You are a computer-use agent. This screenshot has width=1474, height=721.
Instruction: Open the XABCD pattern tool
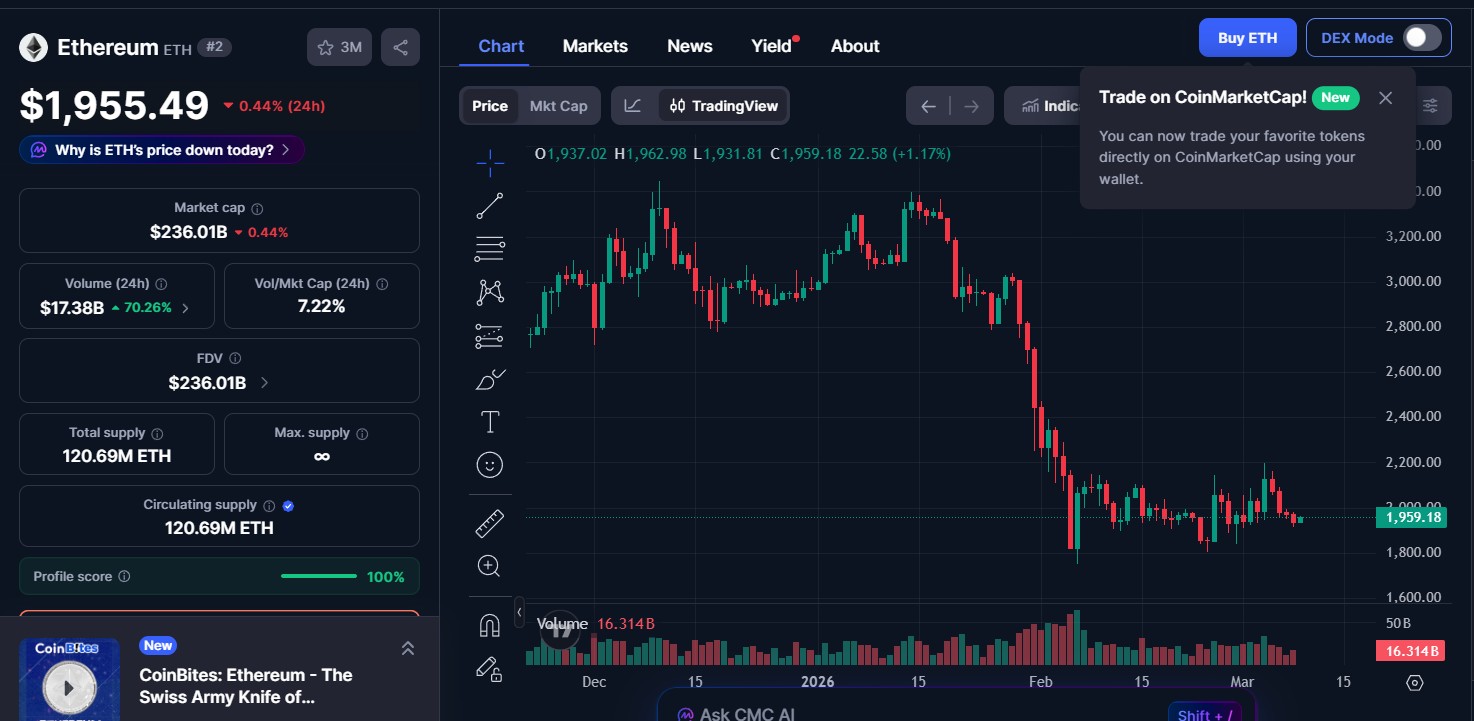pyautogui.click(x=489, y=291)
